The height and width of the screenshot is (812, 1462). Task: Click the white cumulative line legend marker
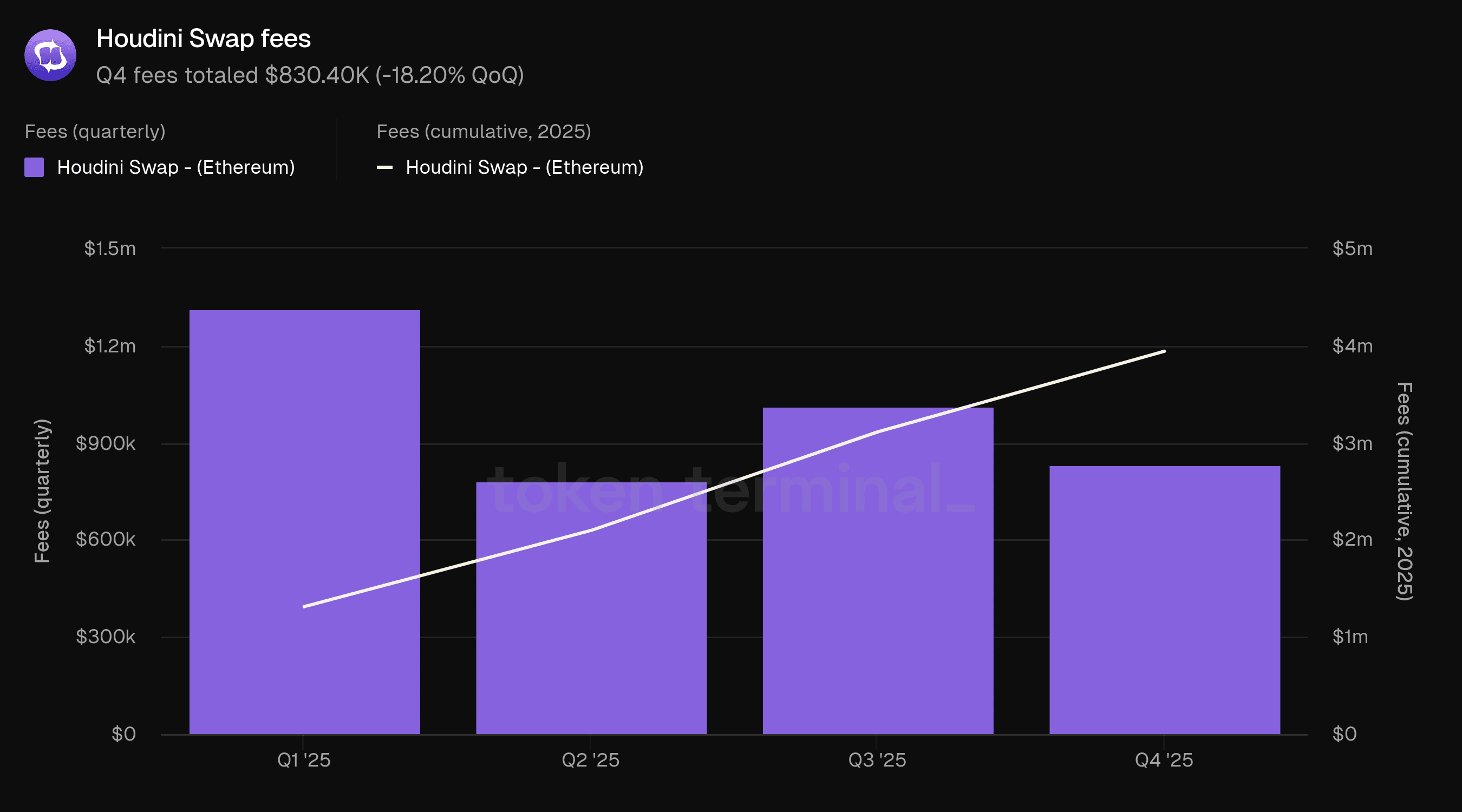(384, 167)
